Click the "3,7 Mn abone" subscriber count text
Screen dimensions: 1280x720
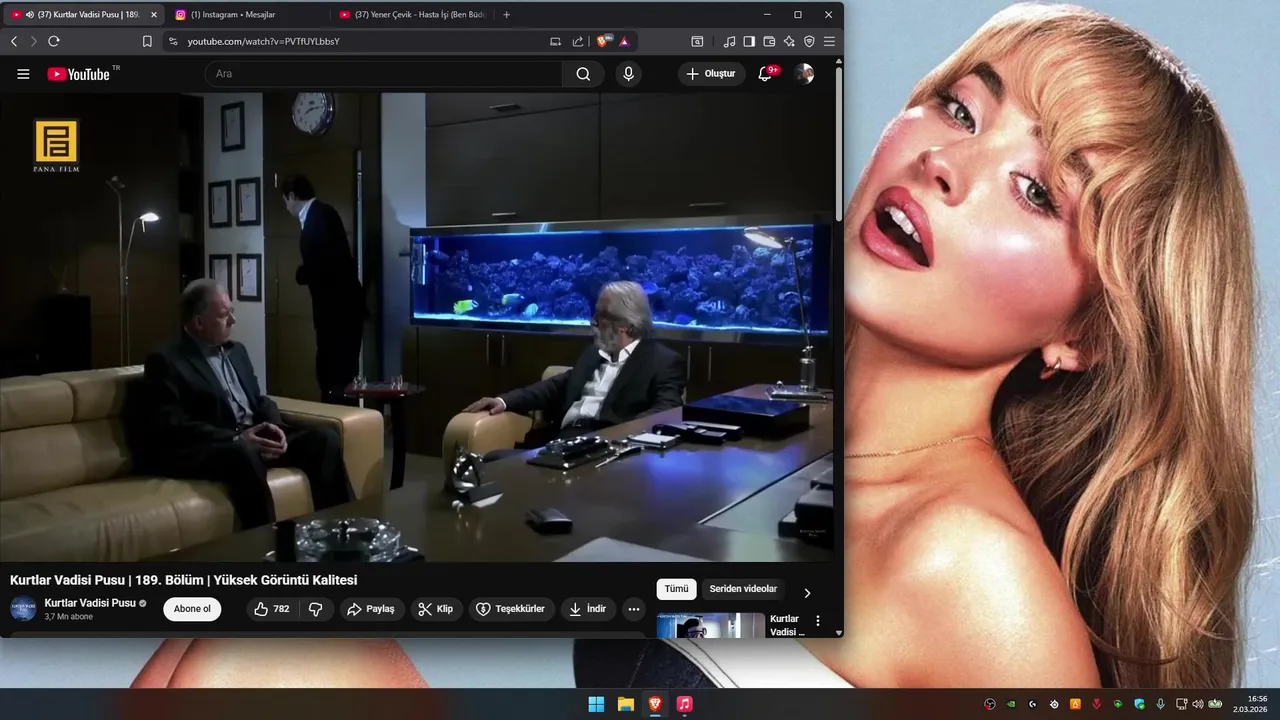pyautogui.click(x=69, y=617)
